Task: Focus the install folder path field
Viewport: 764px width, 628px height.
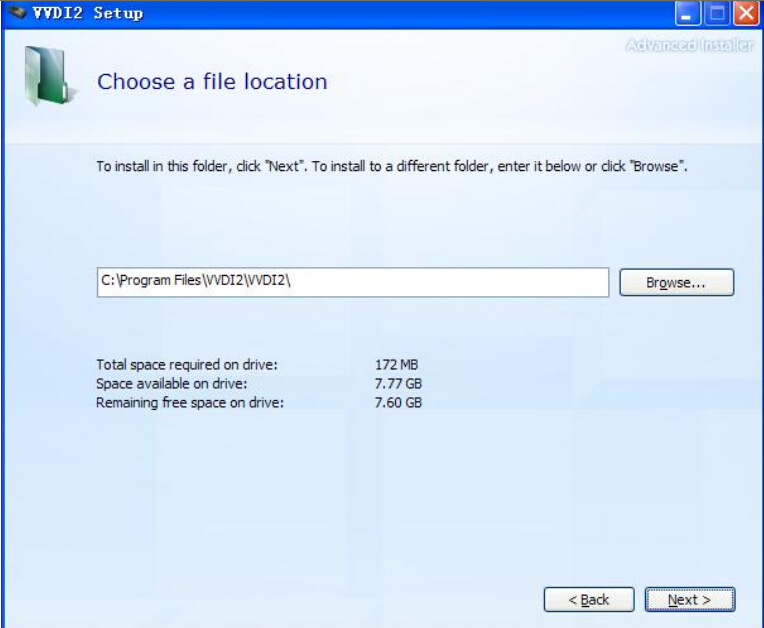Action: point(353,282)
